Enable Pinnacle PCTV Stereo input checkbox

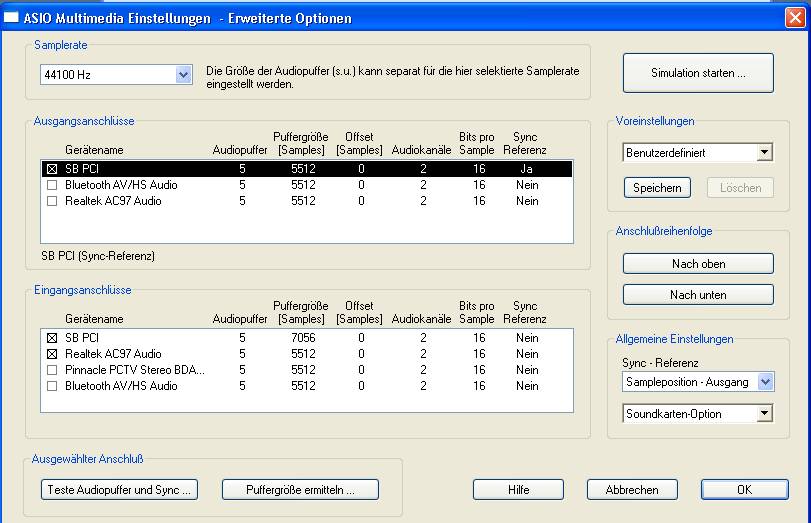(52, 370)
